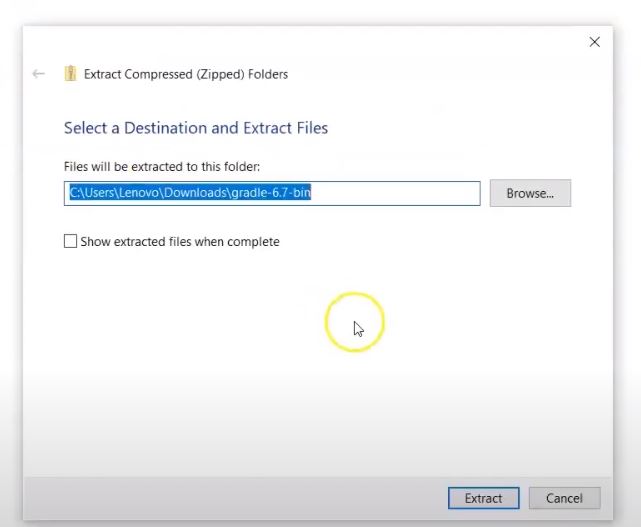Close the dialog with the X button
The height and width of the screenshot is (527, 641).
(x=594, y=42)
